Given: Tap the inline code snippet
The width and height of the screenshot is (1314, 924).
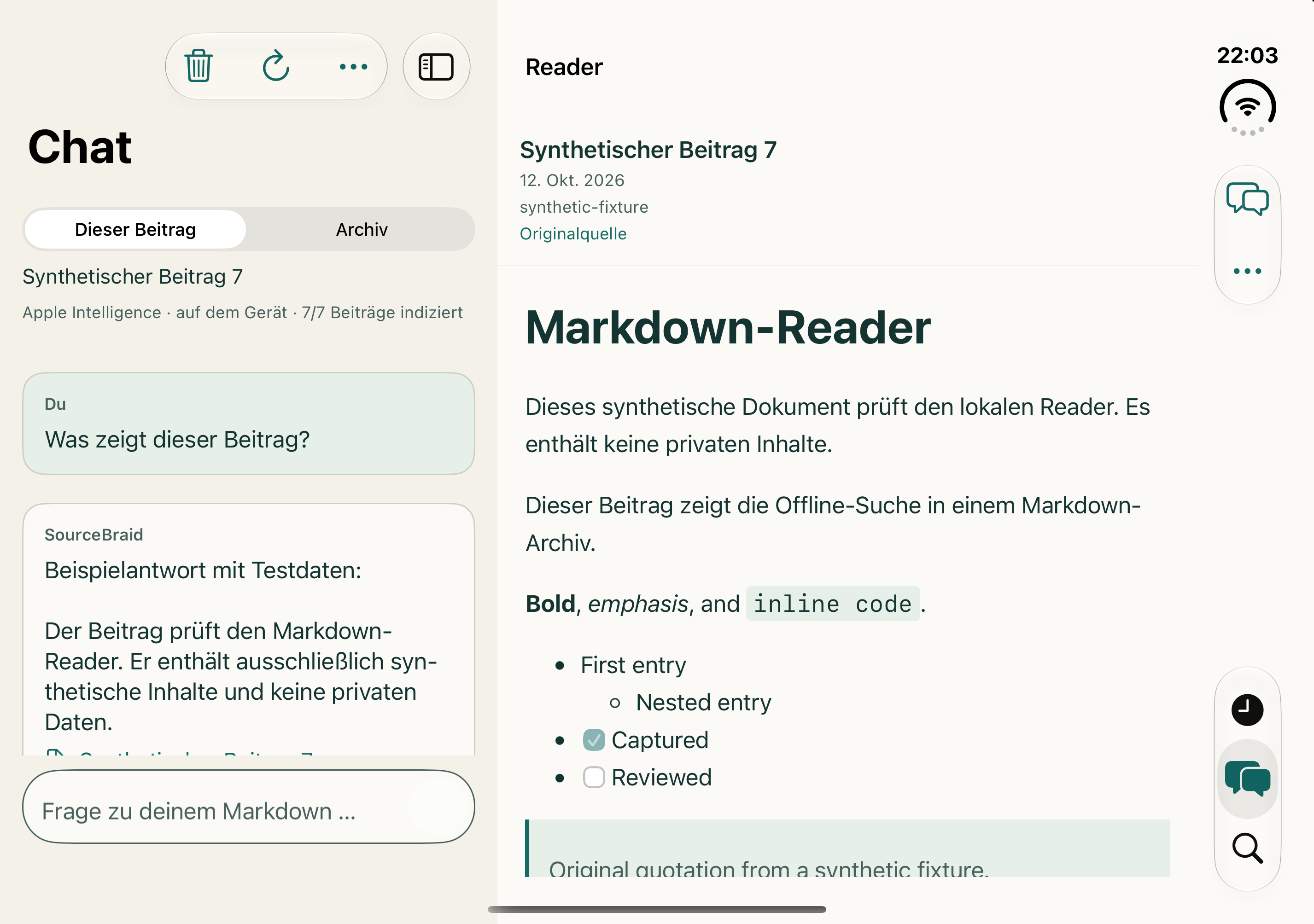Looking at the screenshot, I should pos(833,604).
